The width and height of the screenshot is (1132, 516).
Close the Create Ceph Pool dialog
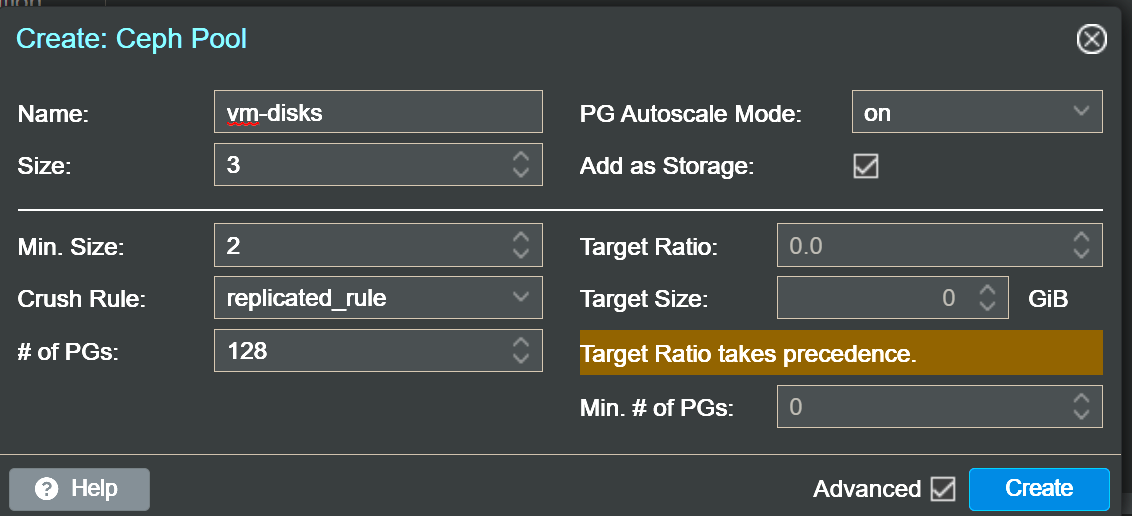click(x=1091, y=39)
